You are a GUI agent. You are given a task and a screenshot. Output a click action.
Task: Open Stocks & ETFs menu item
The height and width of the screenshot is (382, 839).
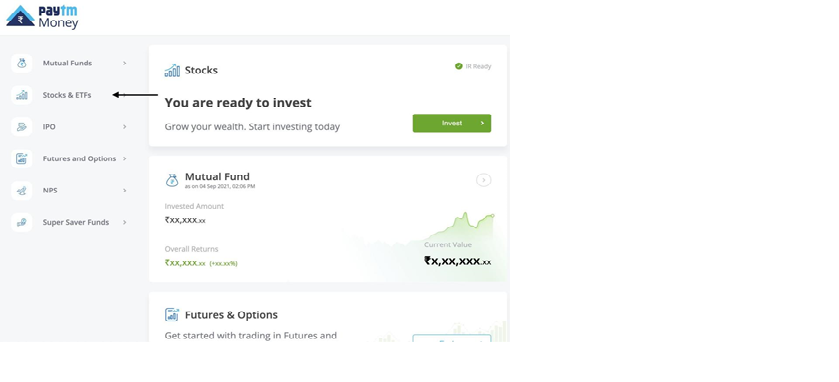67,95
